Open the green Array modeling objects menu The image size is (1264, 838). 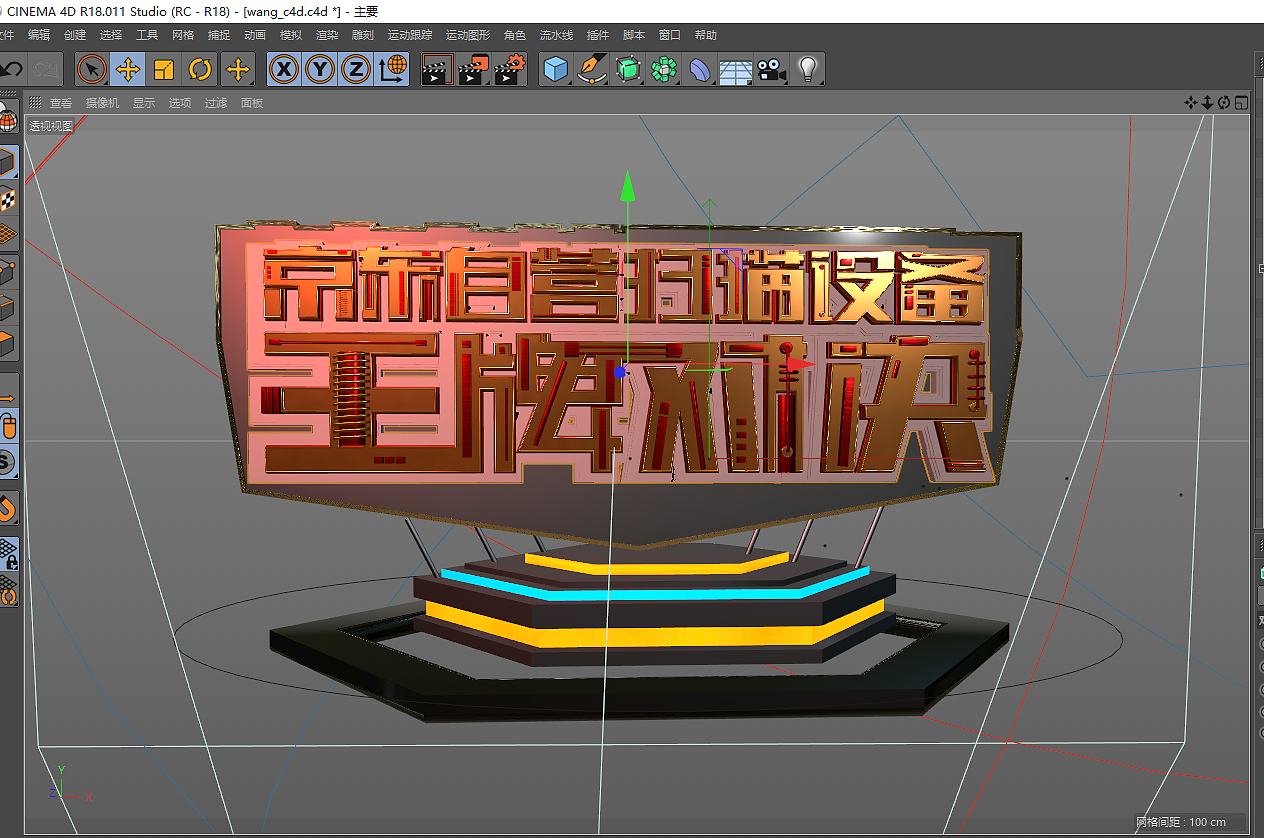pyautogui.click(x=665, y=69)
